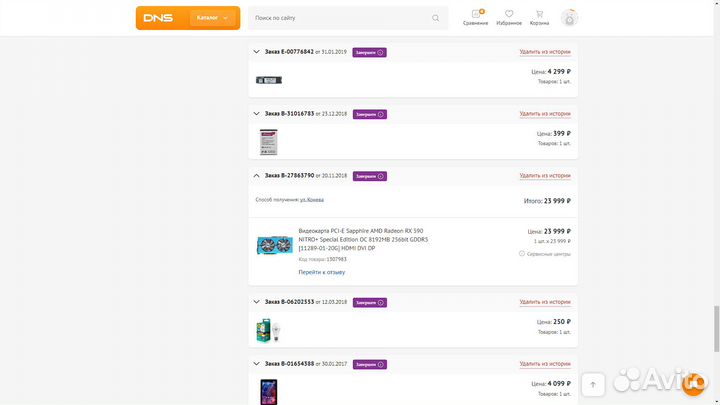Open Перейти к отзыву review link
The height and width of the screenshot is (405, 720).
pos(321,272)
